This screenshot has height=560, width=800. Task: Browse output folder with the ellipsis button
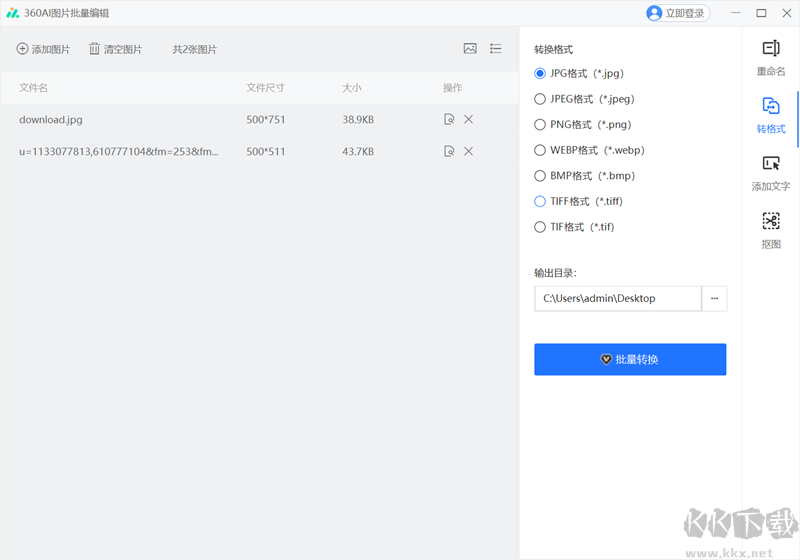pyautogui.click(x=714, y=298)
